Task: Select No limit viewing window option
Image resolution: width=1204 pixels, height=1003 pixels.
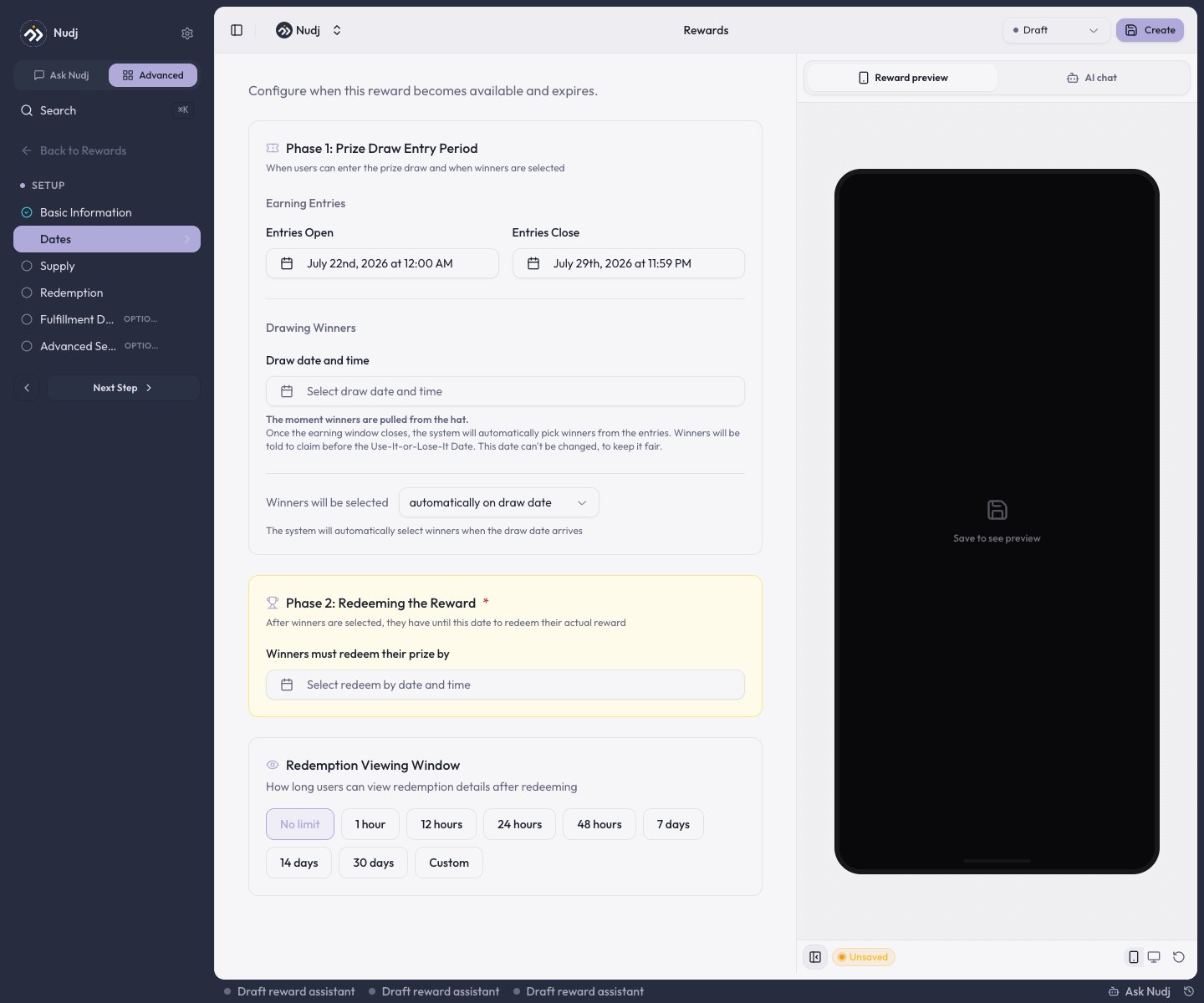Action: 300,824
